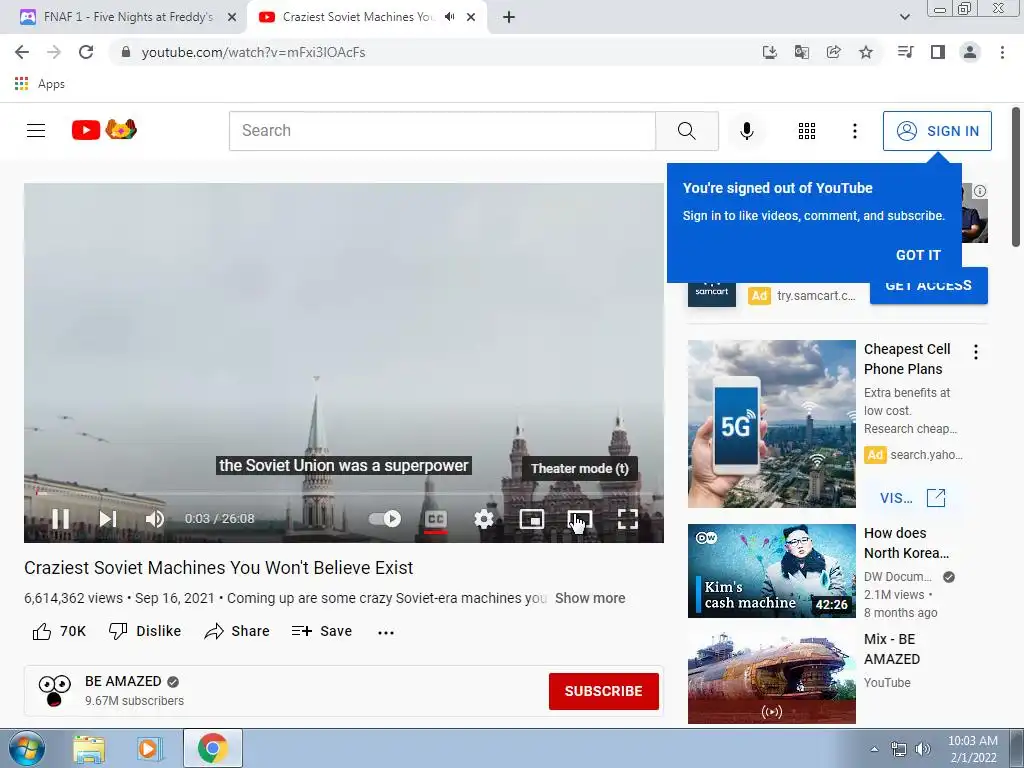This screenshot has height=768, width=1024.
Task: Toggle closed captions CC button
Action: (436, 519)
